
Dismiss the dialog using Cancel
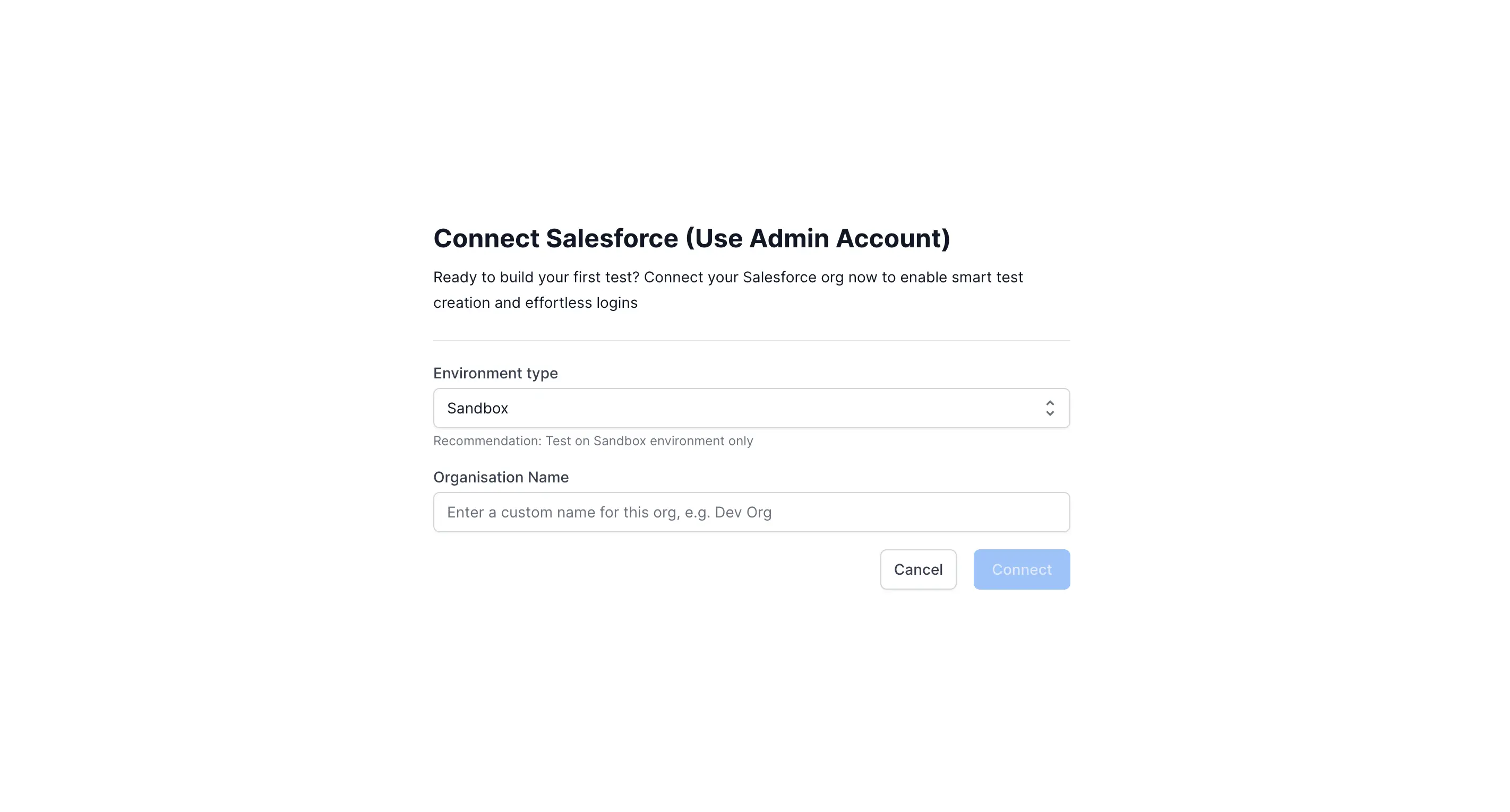tap(918, 569)
